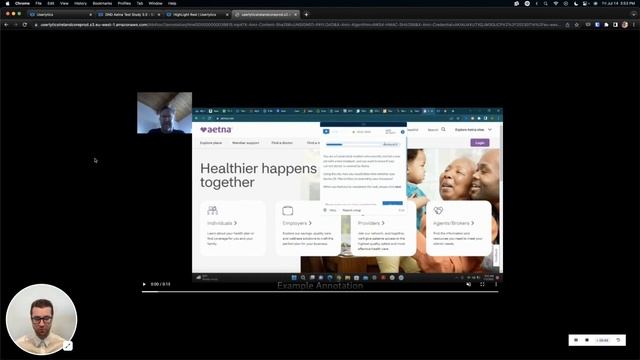Click the pause button in recorder toolbar
Screen dimensions: 640x360
[576, 340]
